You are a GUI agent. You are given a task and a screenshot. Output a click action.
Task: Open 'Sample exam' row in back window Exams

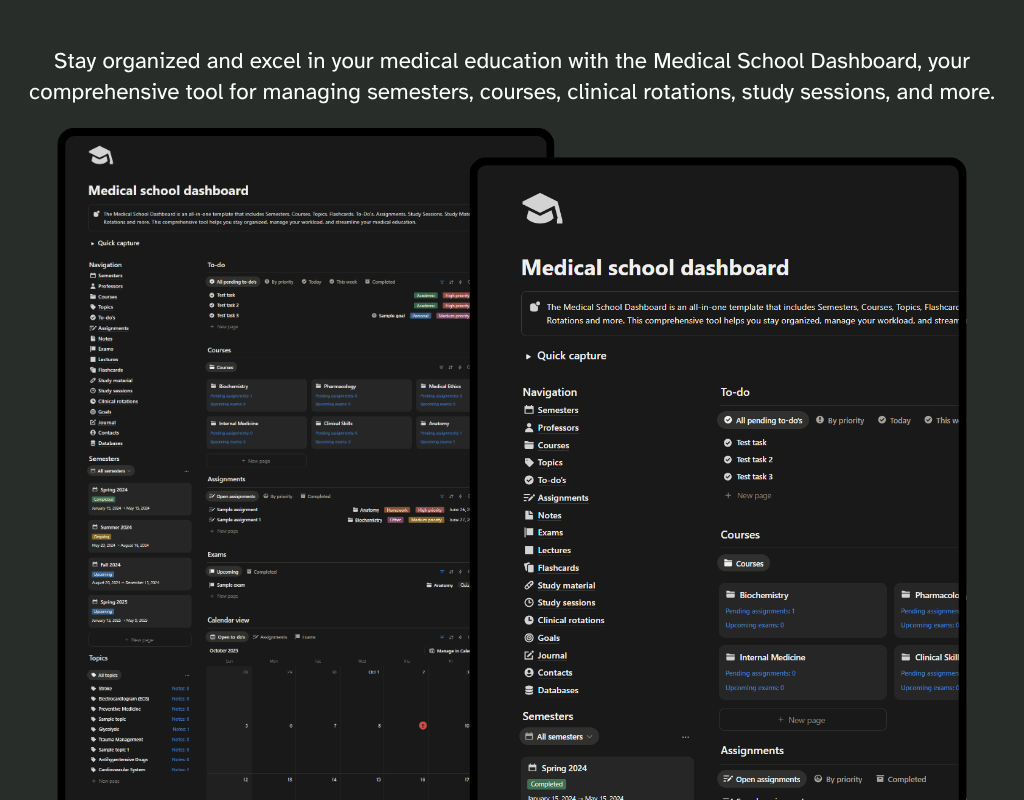(x=338, y=585)
